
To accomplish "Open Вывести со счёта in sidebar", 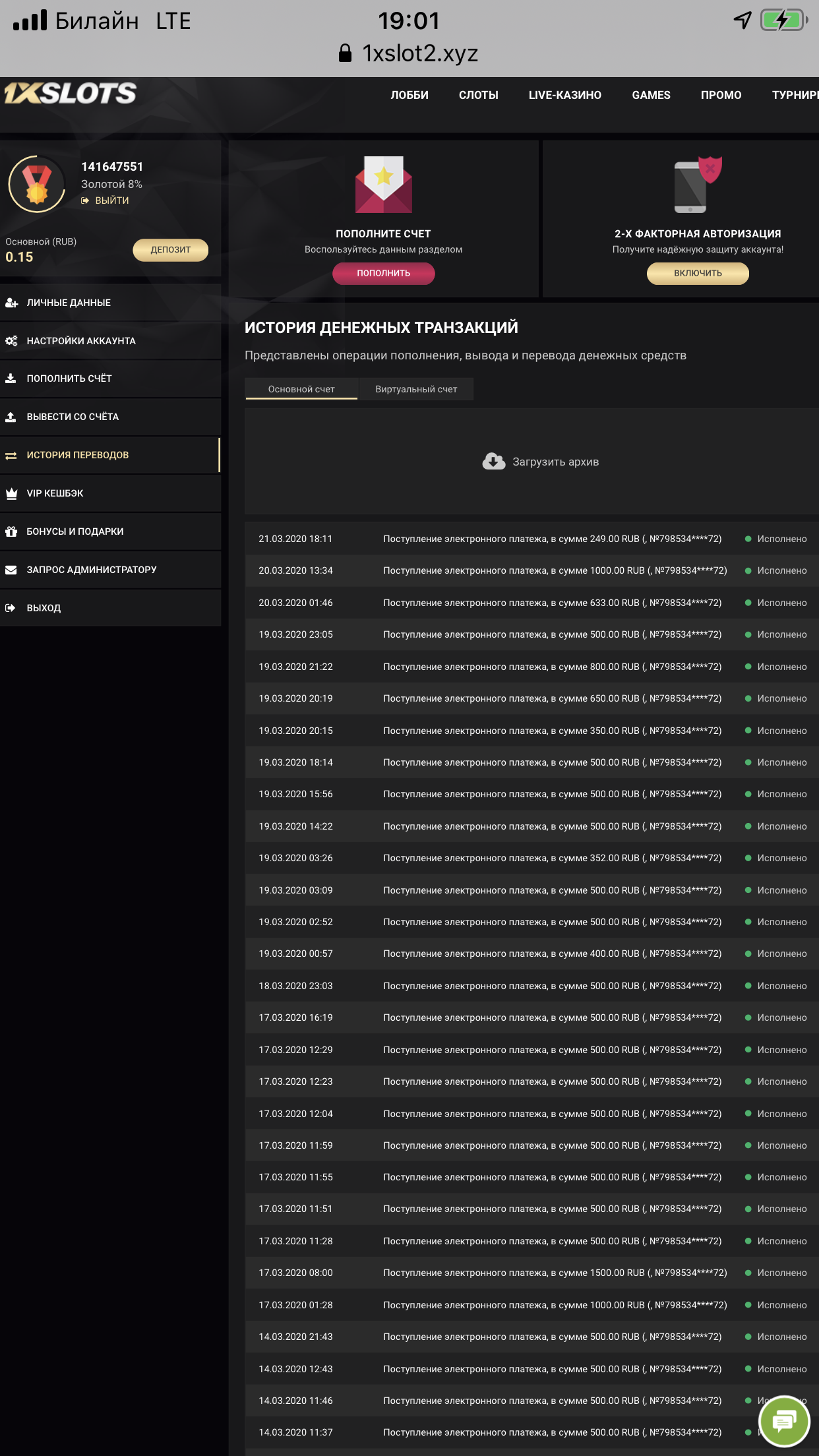I will [73, 417].
